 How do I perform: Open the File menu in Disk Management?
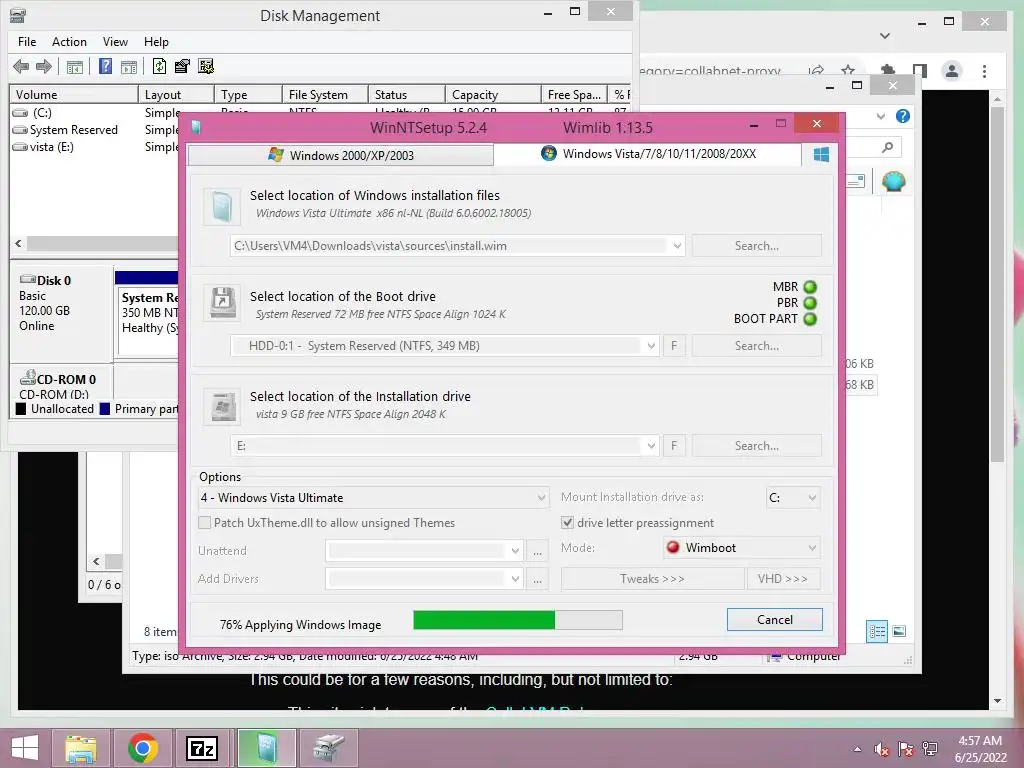pyautogui.click(x=27, y=42)
